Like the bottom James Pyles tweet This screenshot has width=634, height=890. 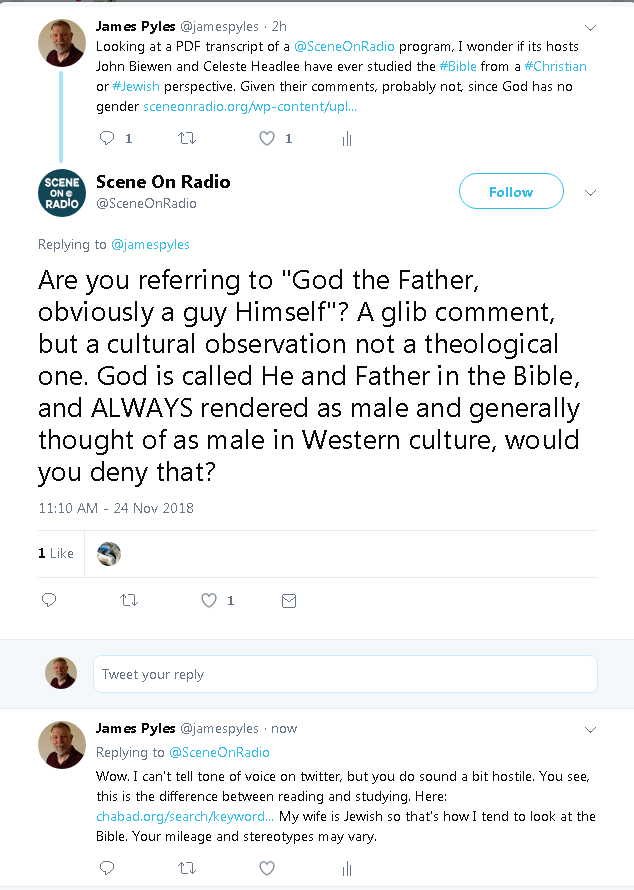point(267,868)
